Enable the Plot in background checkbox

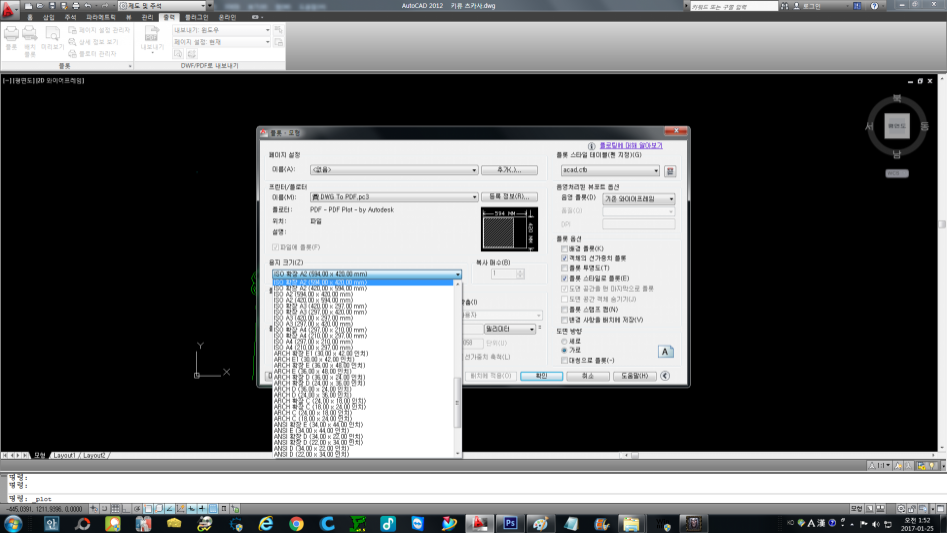[565, 249]
